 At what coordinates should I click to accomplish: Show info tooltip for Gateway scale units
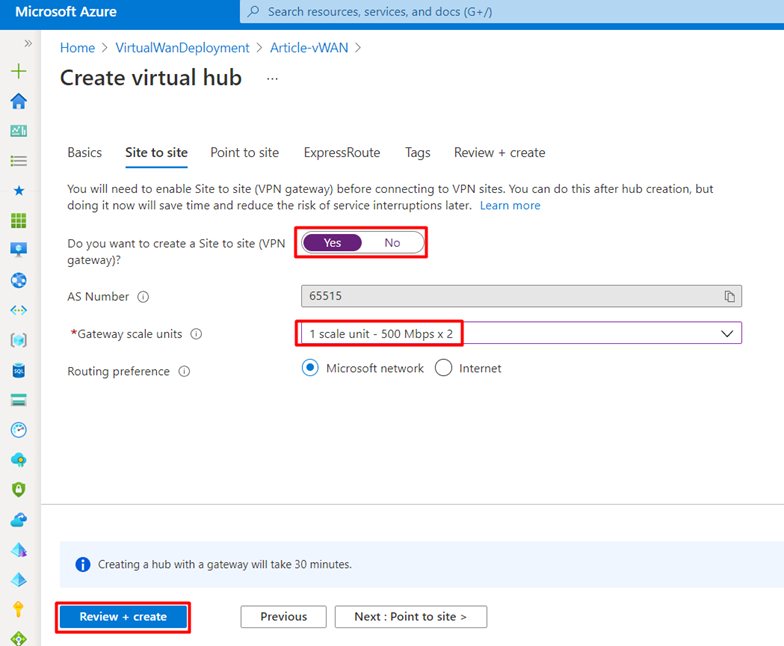pyautogui.click(x=196, y=334)
